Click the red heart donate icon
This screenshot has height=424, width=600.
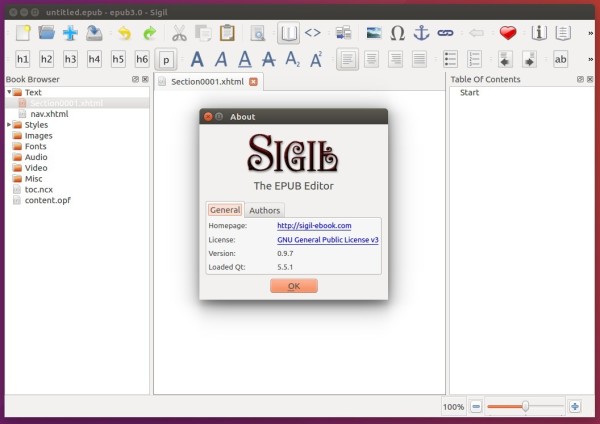(x=508, y=33)
